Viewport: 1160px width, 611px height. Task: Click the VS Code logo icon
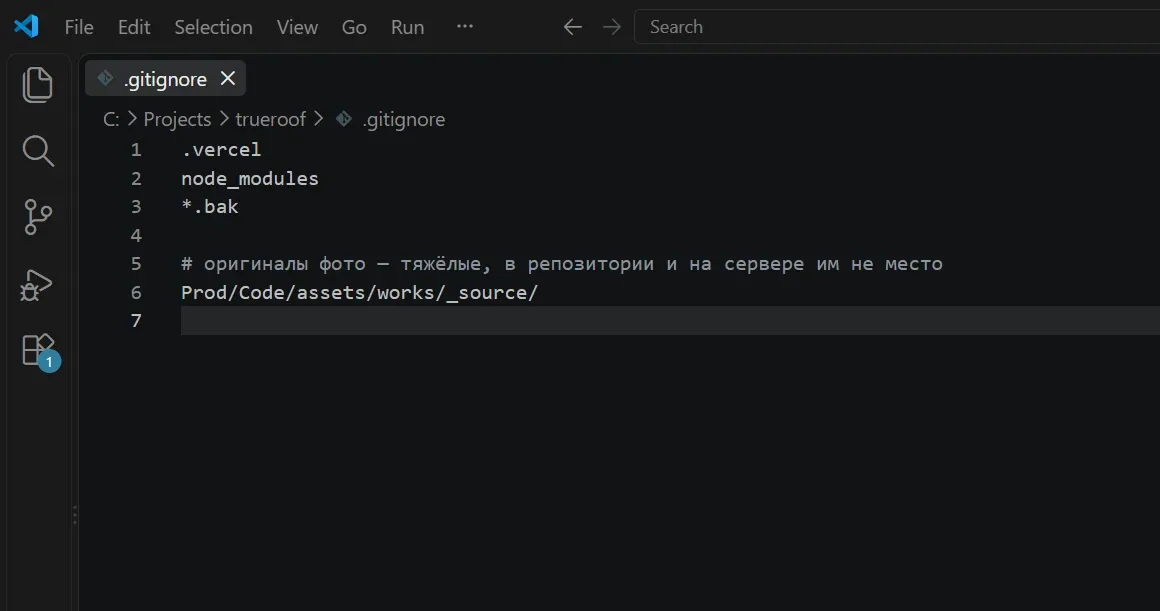click(27, 27)
